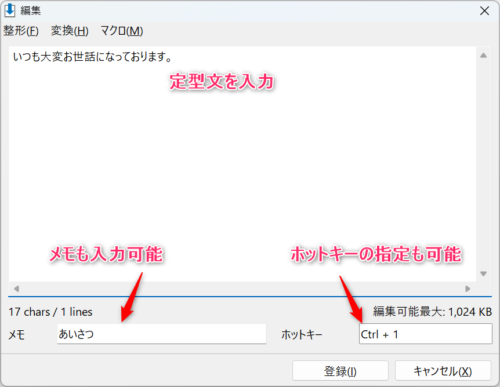Viewport: 500px width, 387px height.
Task: Click the メモ label
Action: 16,335
